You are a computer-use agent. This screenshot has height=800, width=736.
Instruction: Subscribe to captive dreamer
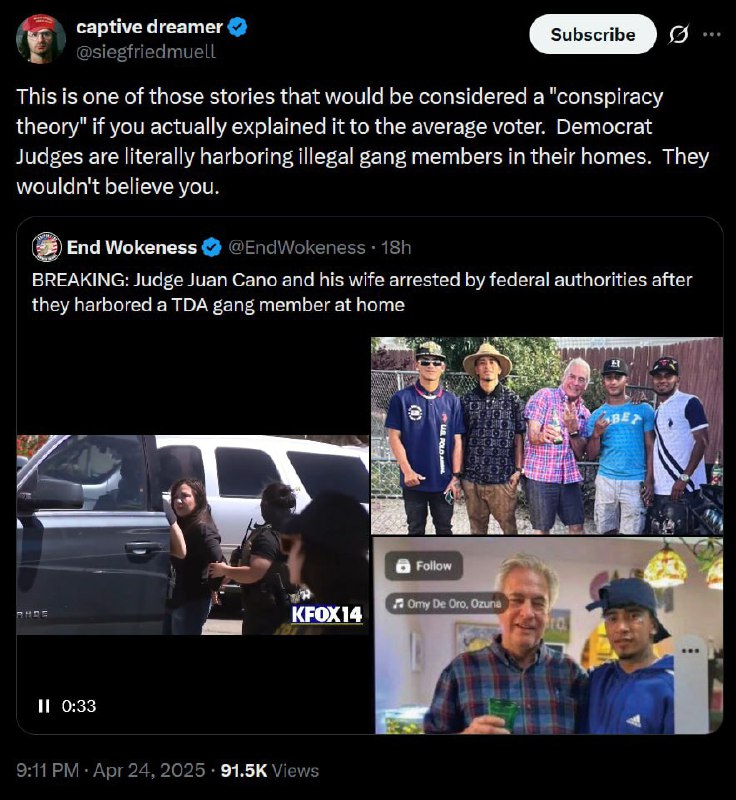593,35
